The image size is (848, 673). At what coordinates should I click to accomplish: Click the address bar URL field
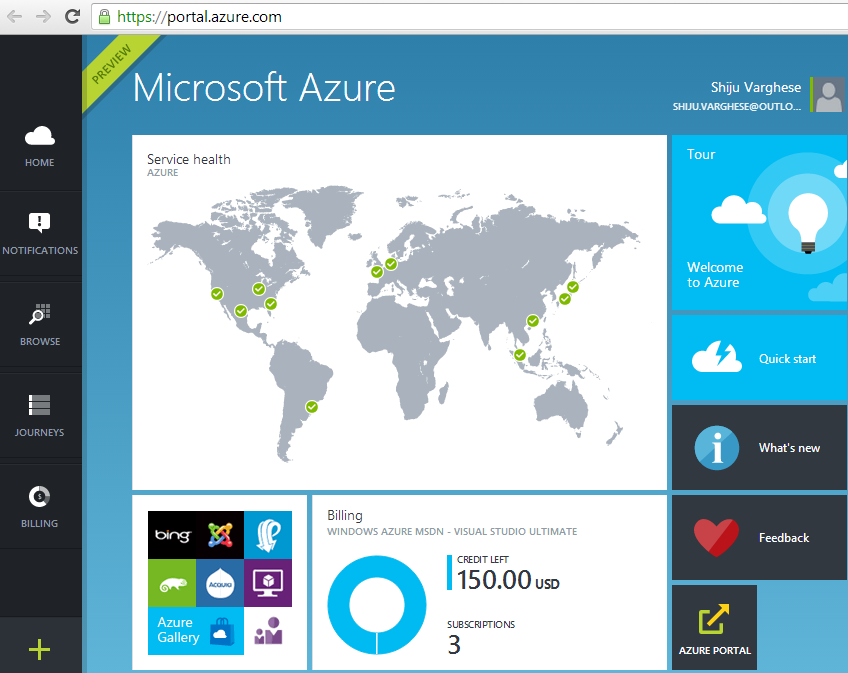(x=469, y=17)
